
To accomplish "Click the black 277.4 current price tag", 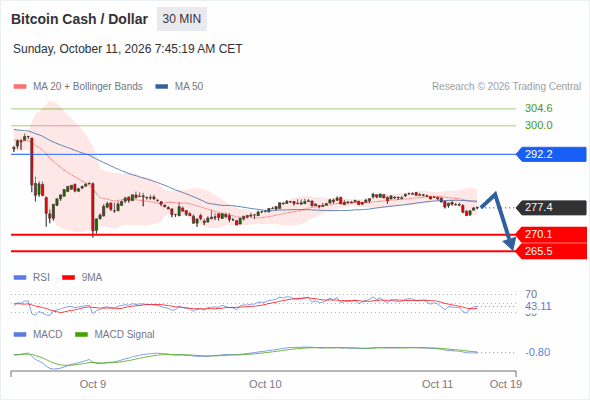I will click(551, 207).
